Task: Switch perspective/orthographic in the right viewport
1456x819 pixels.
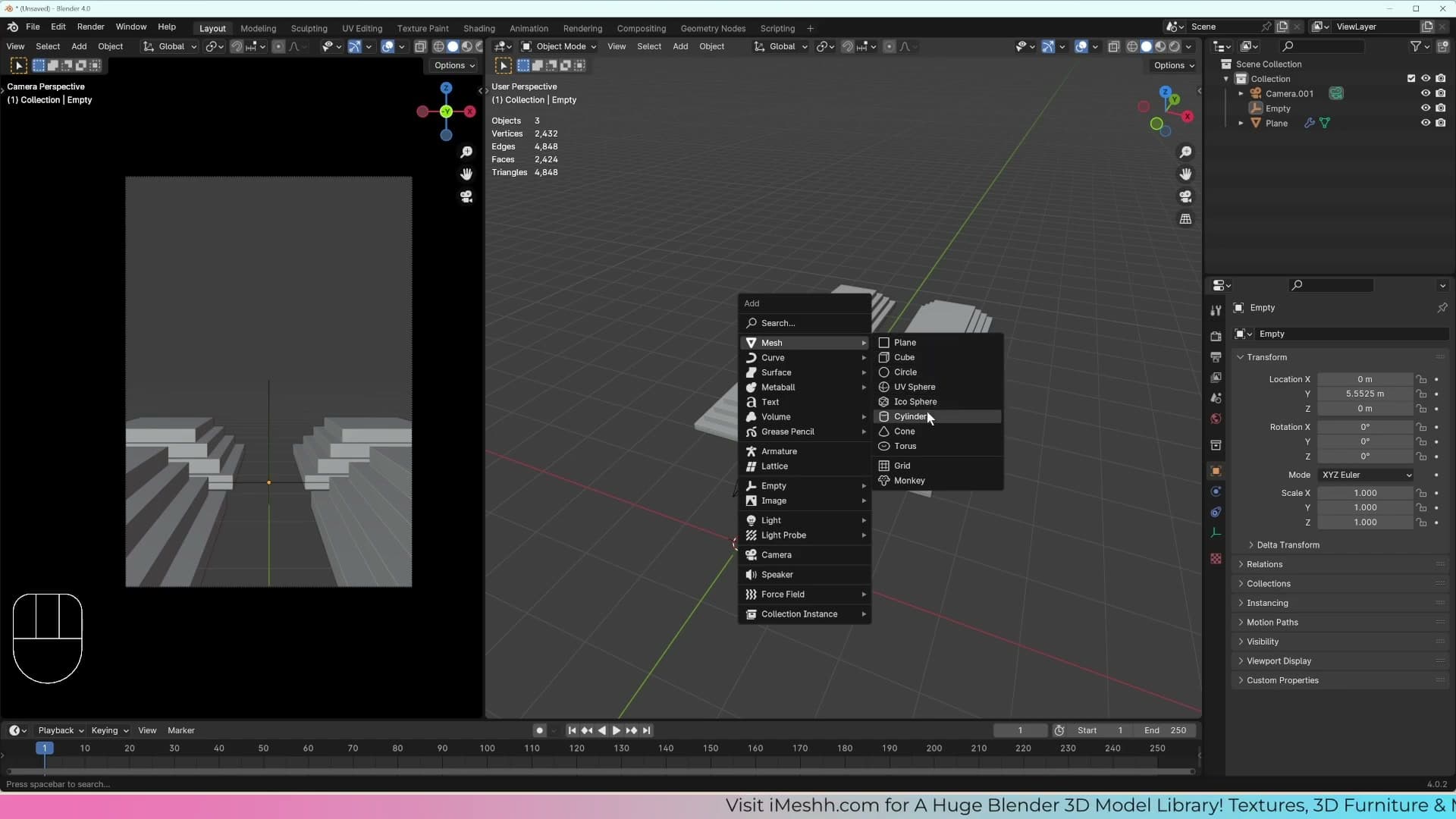Action: tap(1186, 219)
